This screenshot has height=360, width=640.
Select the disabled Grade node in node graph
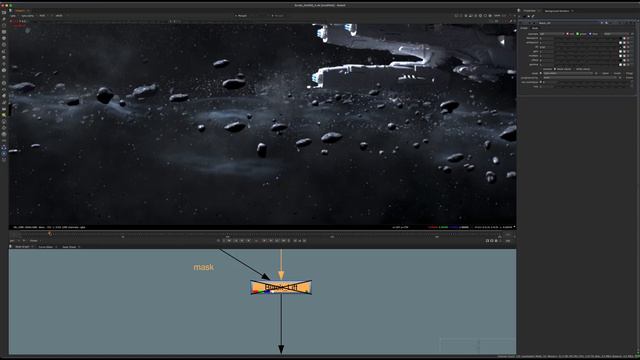click(x=281, y=287)
